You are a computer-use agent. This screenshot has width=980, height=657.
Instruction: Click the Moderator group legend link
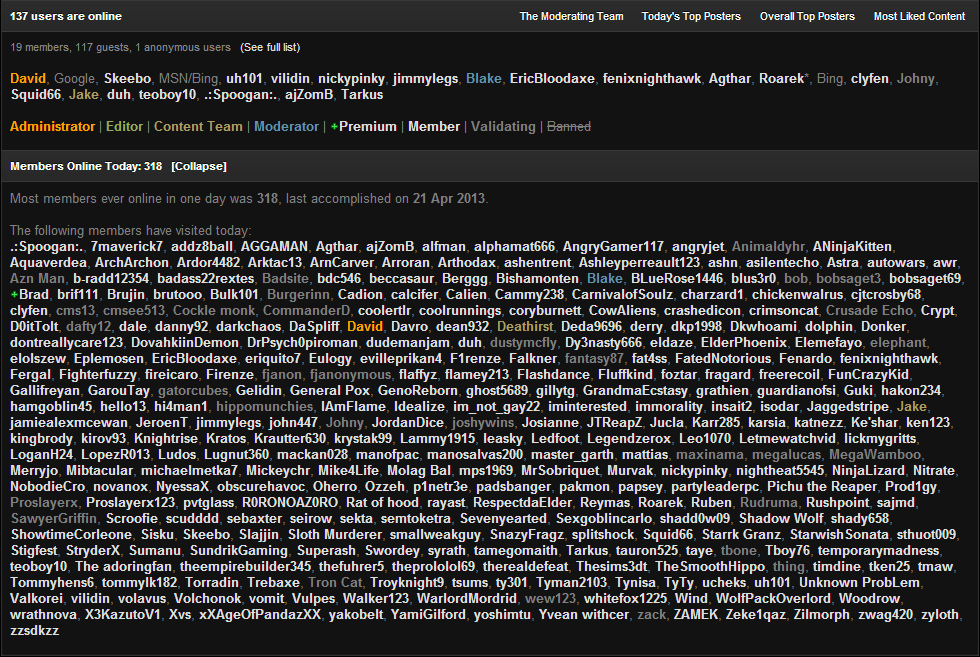[x=286, y=127]
